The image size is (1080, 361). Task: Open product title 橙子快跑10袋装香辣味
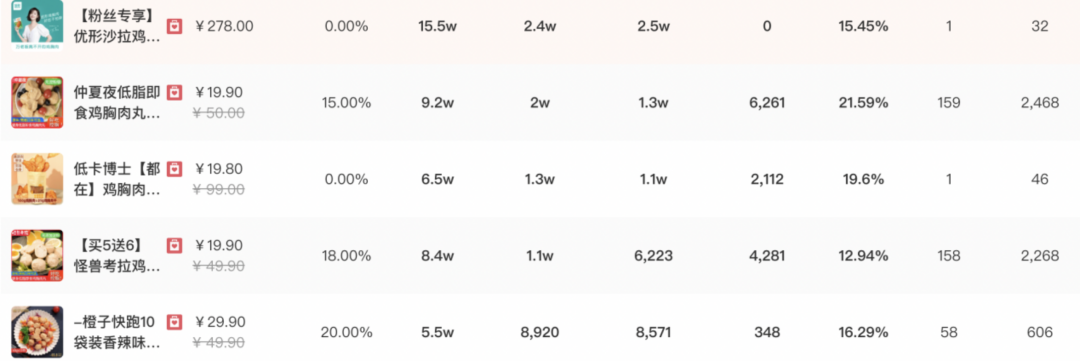tap(117, 332)
